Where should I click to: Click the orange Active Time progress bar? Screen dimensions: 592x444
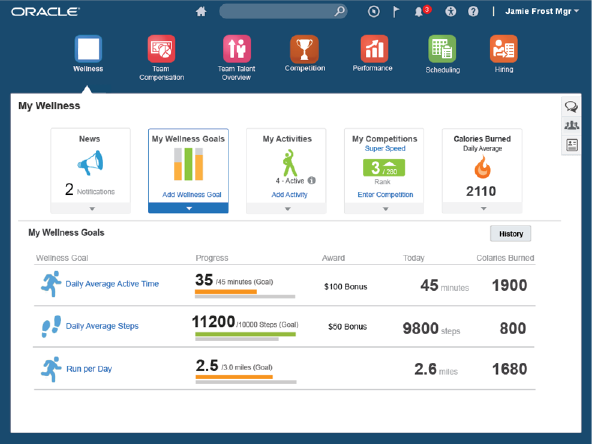click(226, 291)
